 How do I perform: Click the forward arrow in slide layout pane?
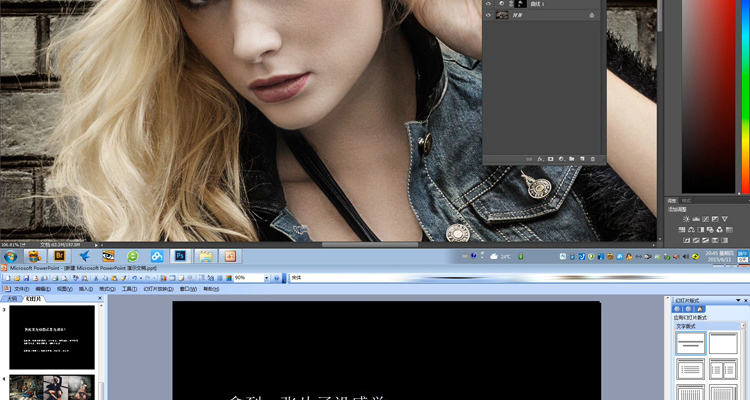[x=688, y=309]
